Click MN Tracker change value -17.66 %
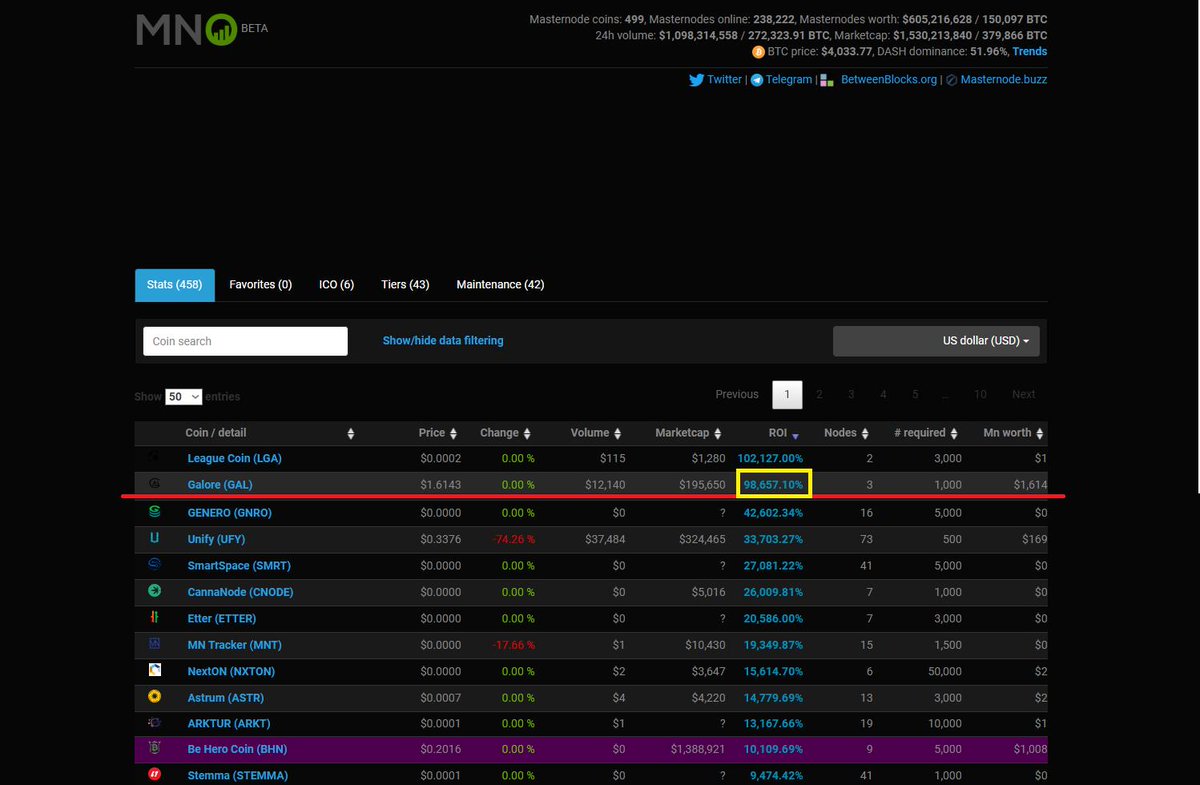 pyautogui.click(x=512, y=645)
